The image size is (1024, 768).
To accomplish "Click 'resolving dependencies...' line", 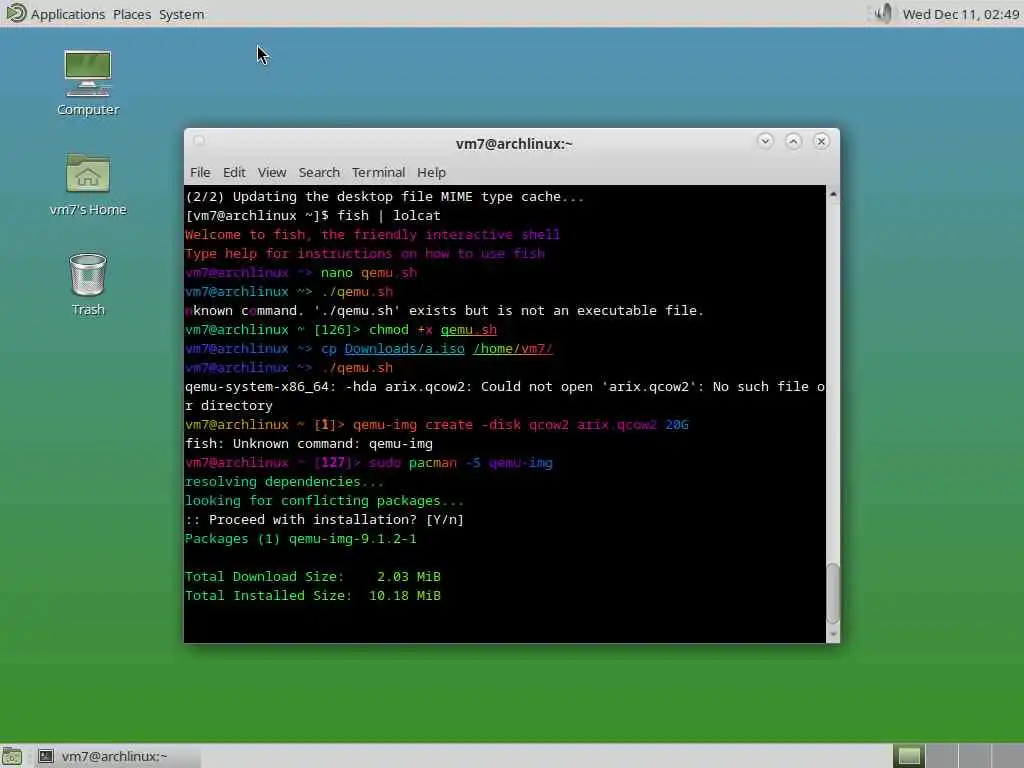I will pyautogui.click(x=285, y=482).
